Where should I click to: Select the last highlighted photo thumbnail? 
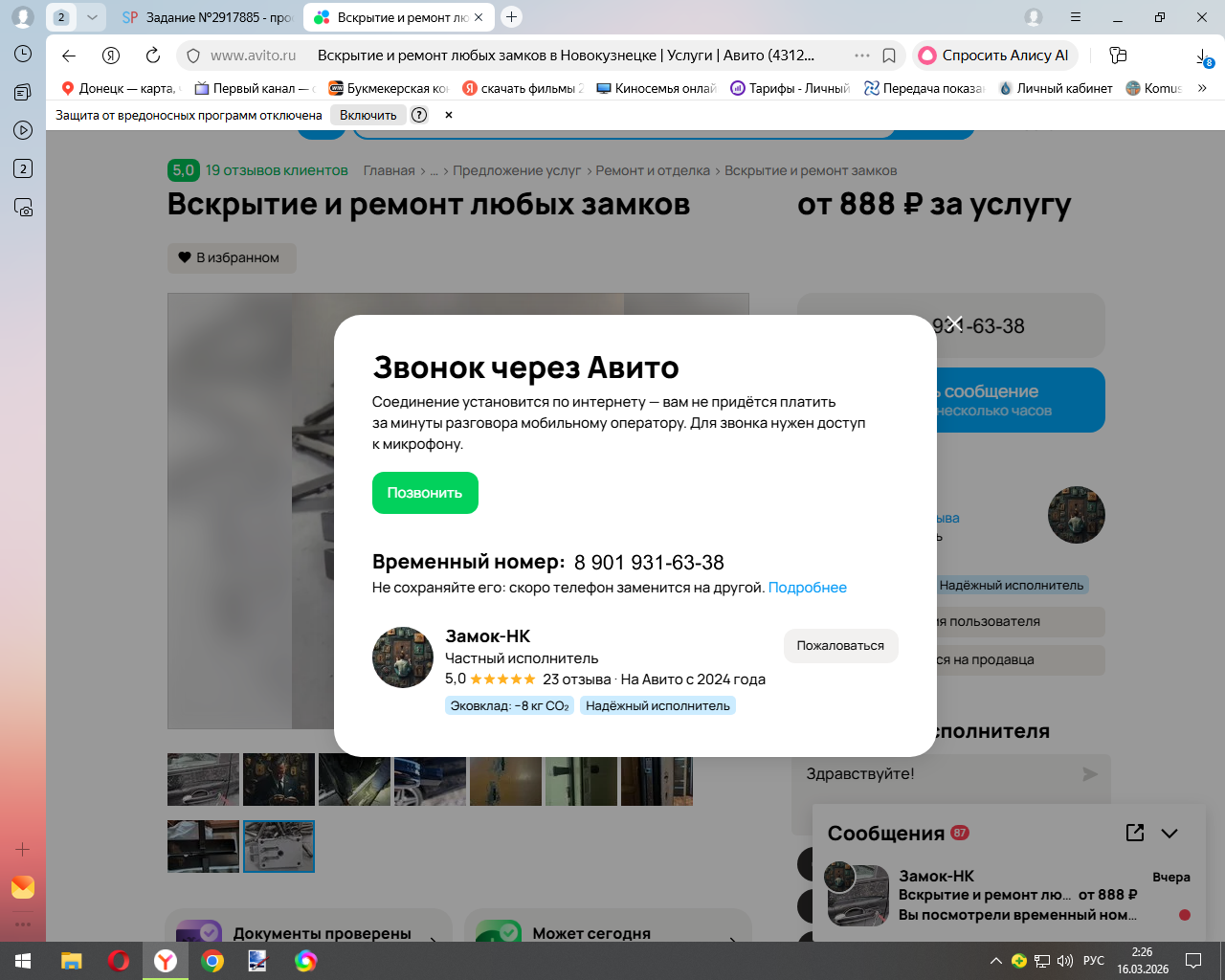[x=278, y=846]
